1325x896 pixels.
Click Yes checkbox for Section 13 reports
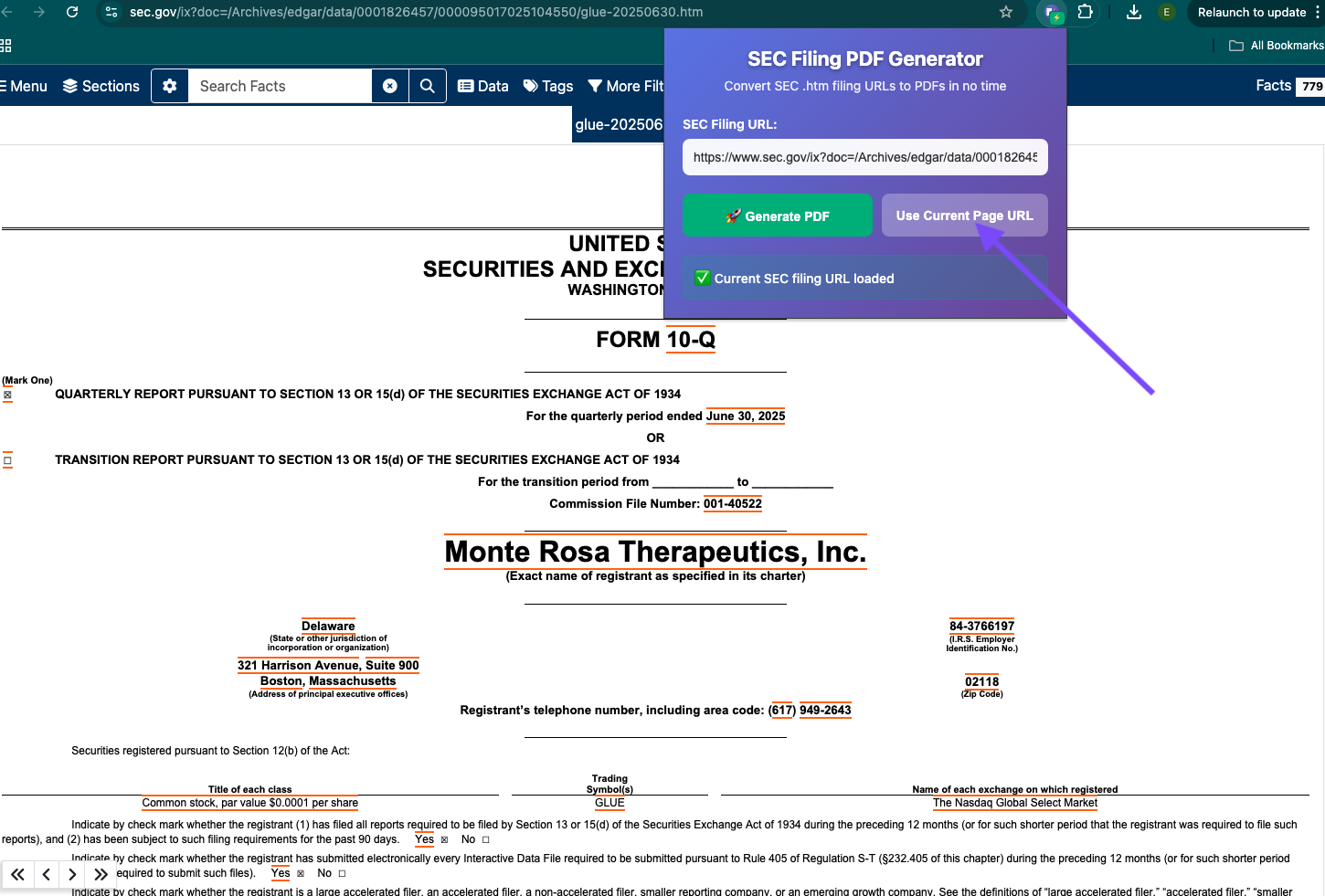click(x=445, y=839)
